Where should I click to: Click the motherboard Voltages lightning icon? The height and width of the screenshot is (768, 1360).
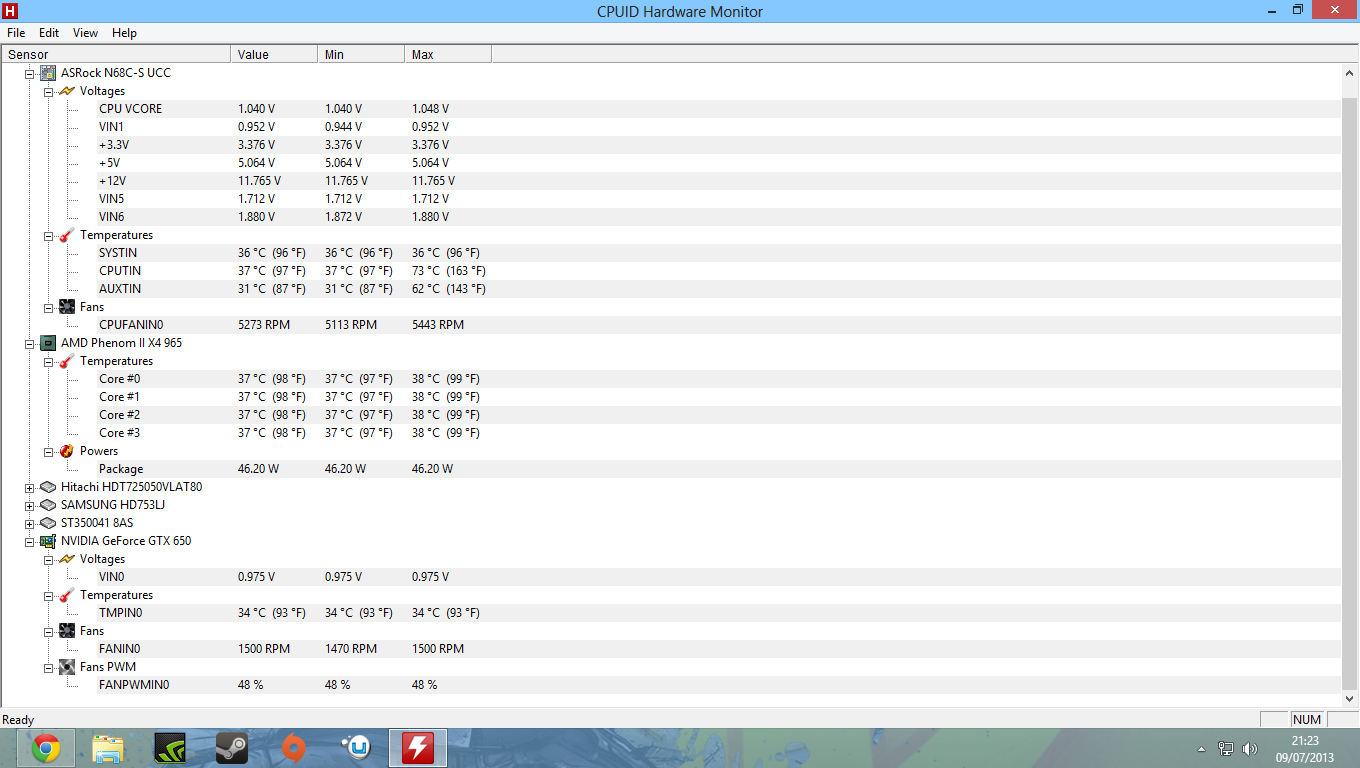pos(67,91)
